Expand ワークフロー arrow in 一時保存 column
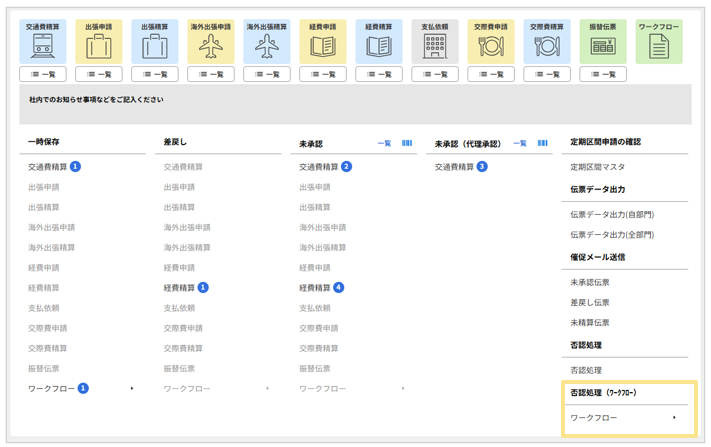711x447 pixels. [132, 389]
